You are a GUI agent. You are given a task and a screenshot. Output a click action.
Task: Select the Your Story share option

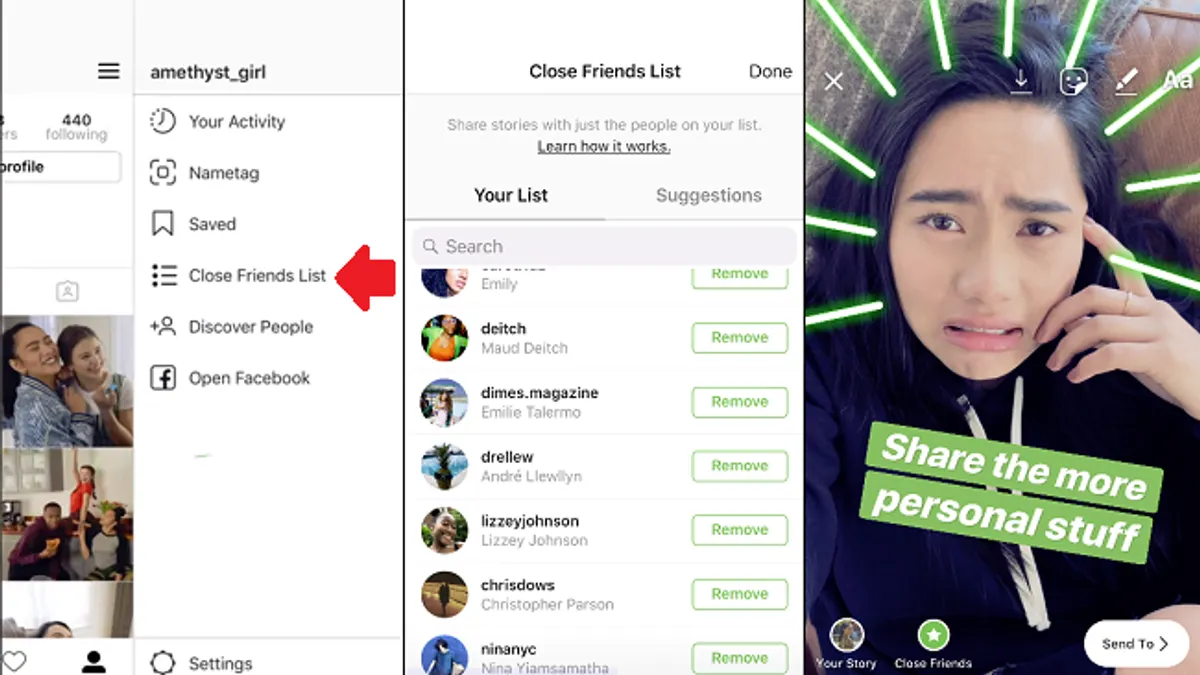(846, 644)
